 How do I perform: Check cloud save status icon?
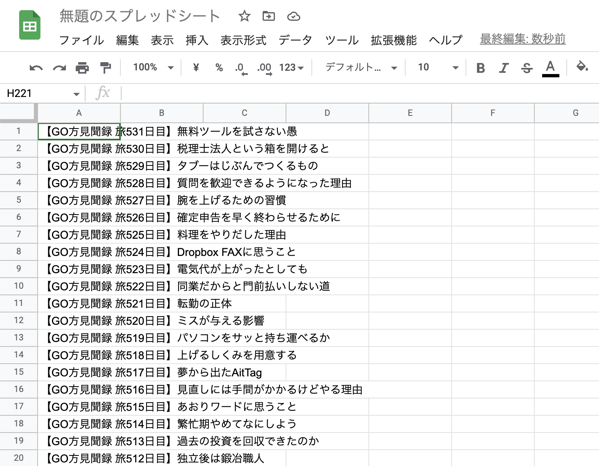pyautogui.click(x=293, y=16)
